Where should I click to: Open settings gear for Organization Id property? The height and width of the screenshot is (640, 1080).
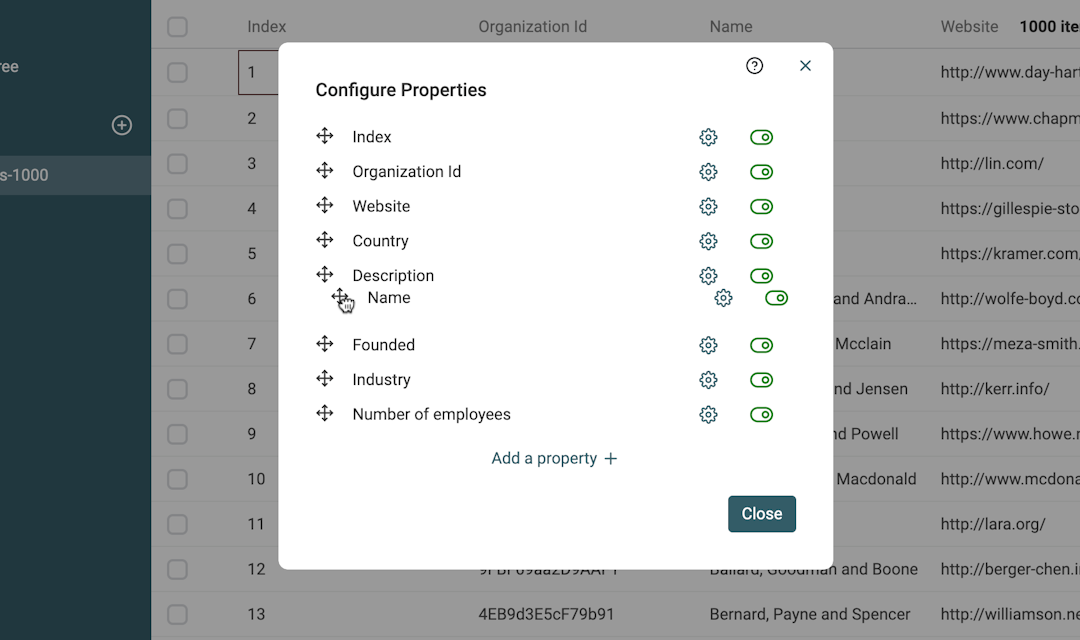point(708,172)
